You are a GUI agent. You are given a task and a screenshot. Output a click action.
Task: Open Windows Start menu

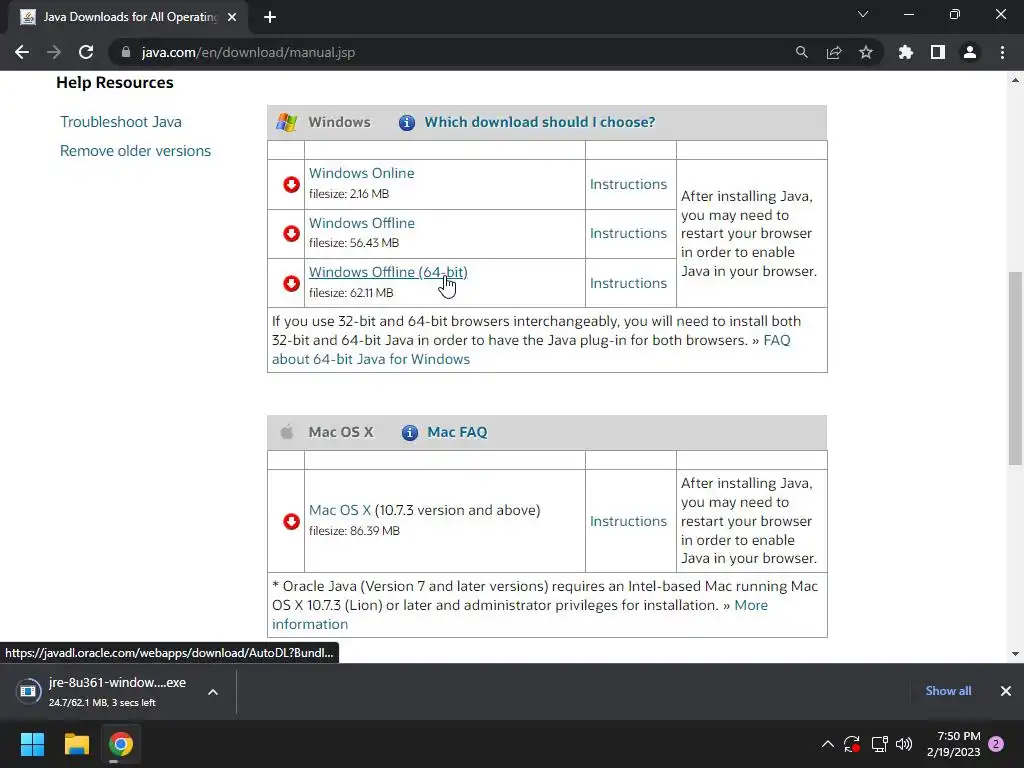point(32,744)
